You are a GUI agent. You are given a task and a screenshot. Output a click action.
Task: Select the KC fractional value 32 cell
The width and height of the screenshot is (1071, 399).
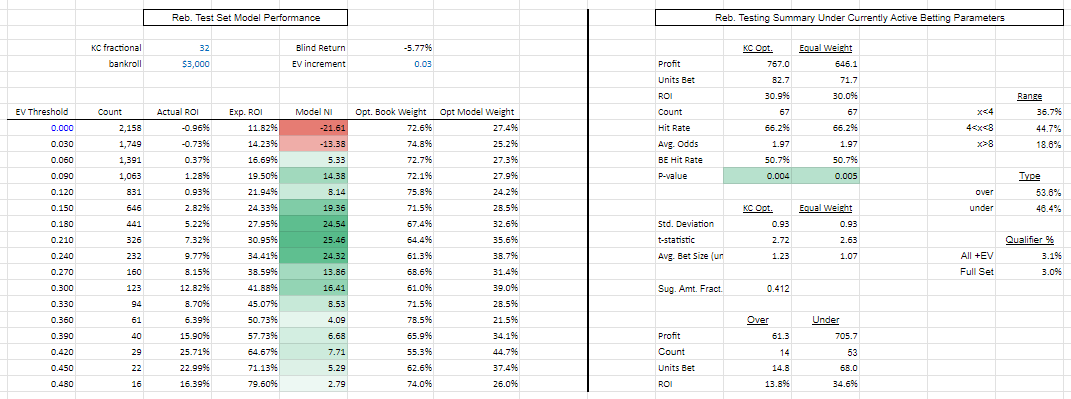(180, 48)
